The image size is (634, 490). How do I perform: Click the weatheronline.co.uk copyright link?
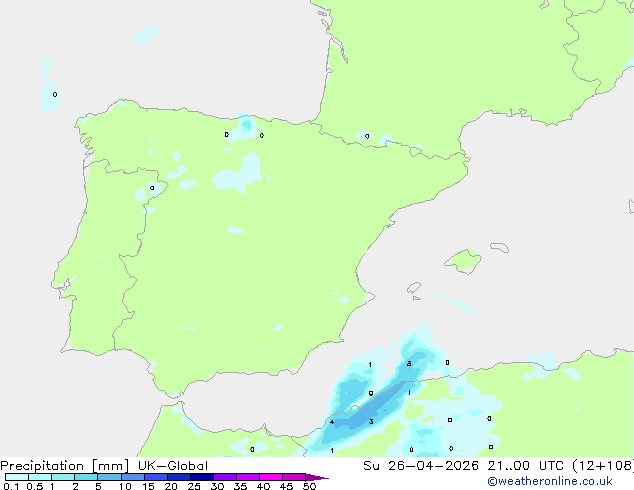click(550, 481)
